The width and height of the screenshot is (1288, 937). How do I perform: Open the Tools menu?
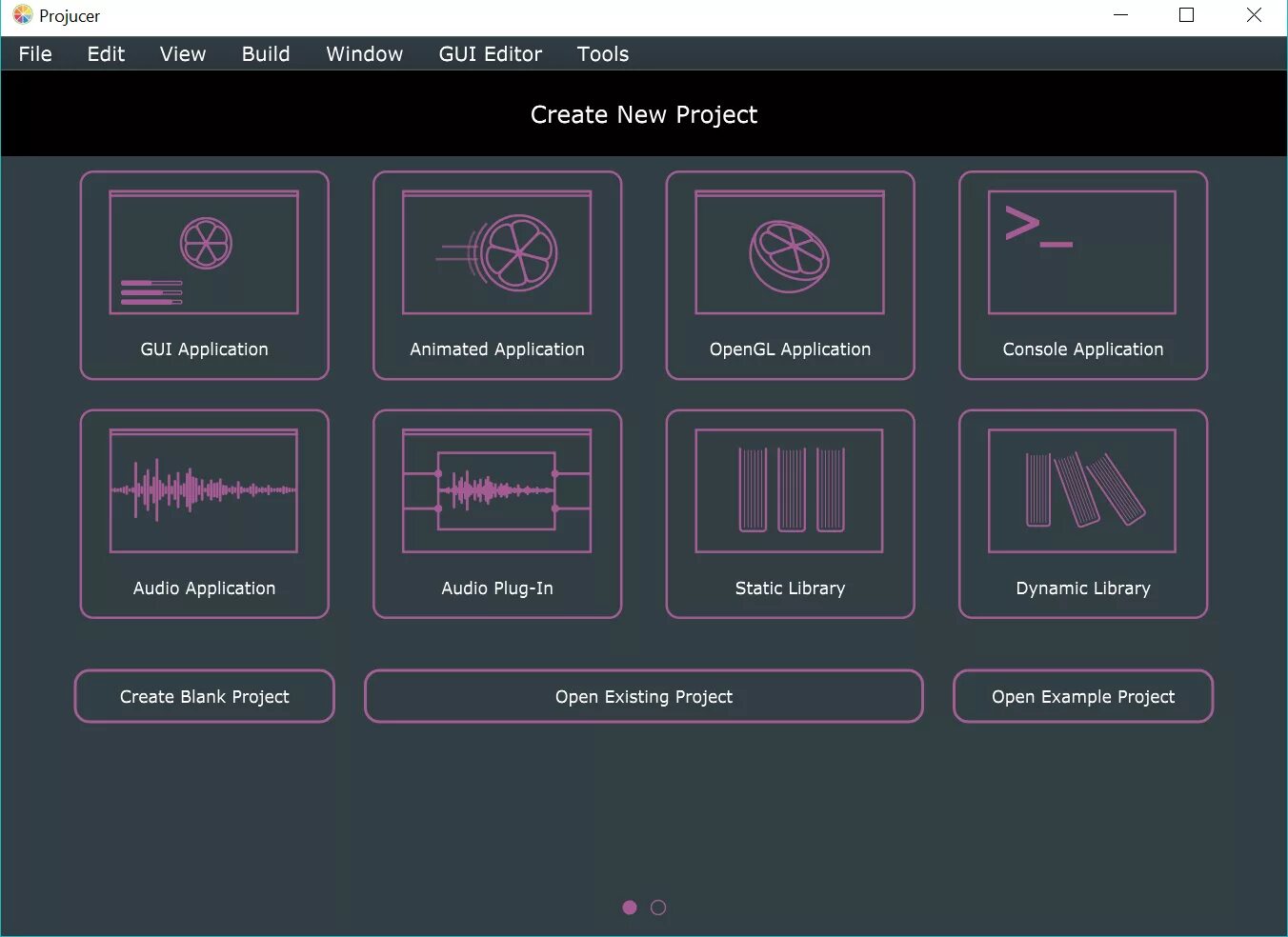(x=603, y=54)
